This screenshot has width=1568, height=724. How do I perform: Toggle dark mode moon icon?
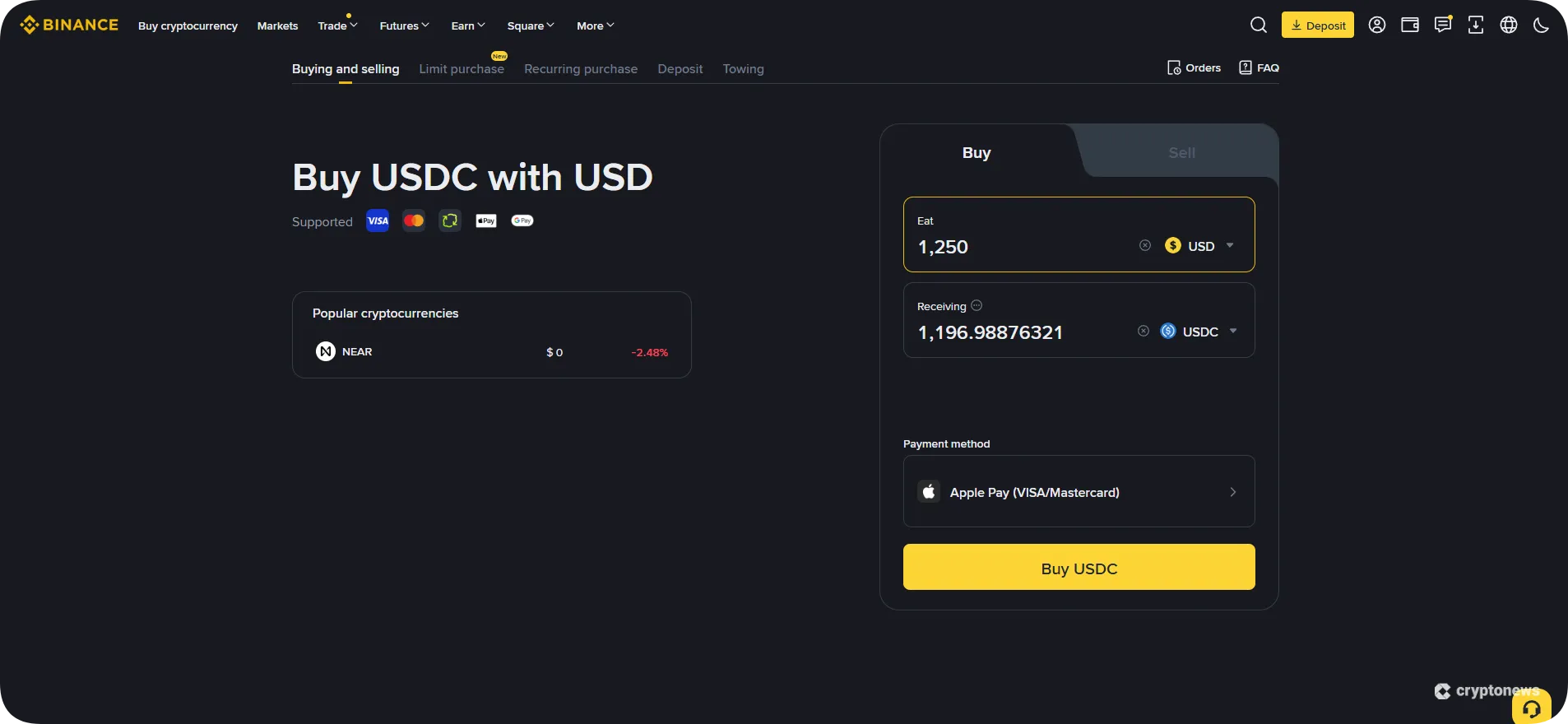(x=1542, y=25)
